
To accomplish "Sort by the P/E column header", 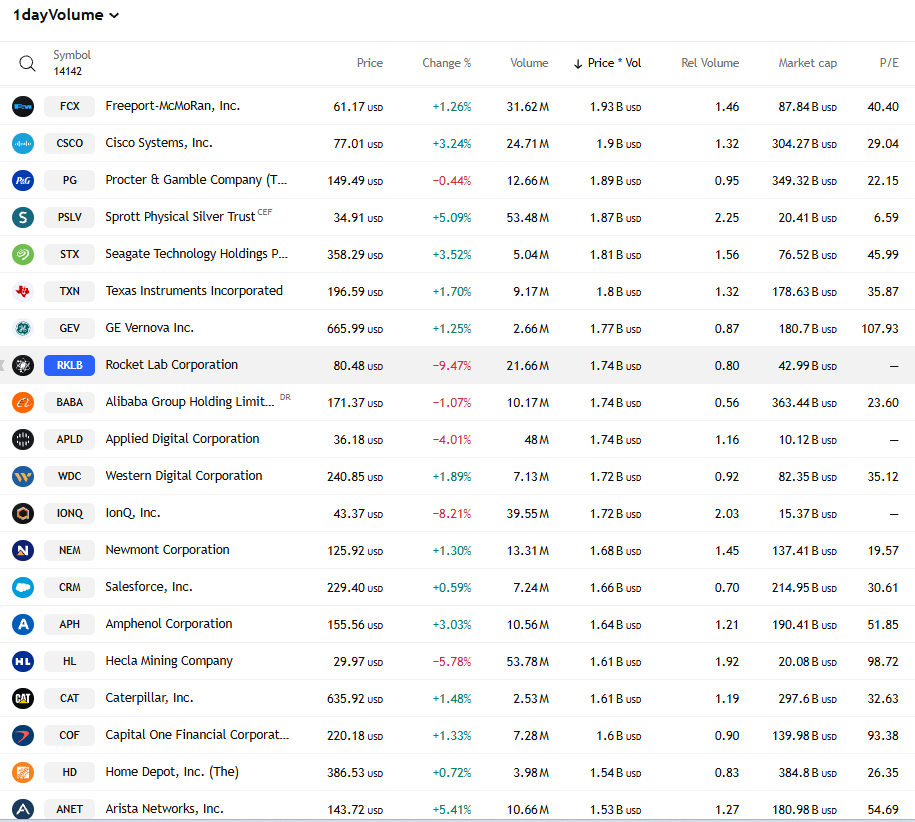I will coord(889,63).
